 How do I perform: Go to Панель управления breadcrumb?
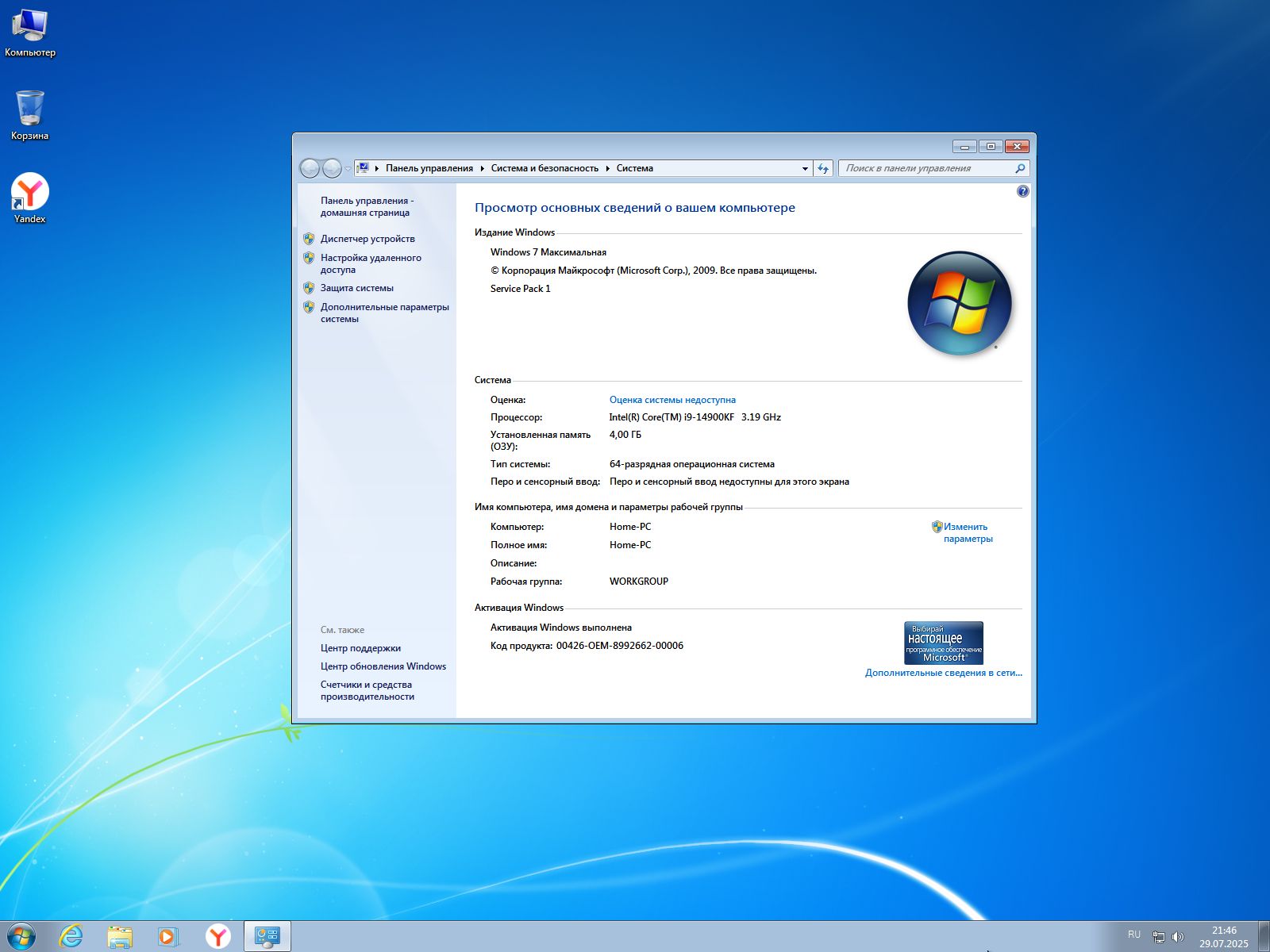click(429, 168)
